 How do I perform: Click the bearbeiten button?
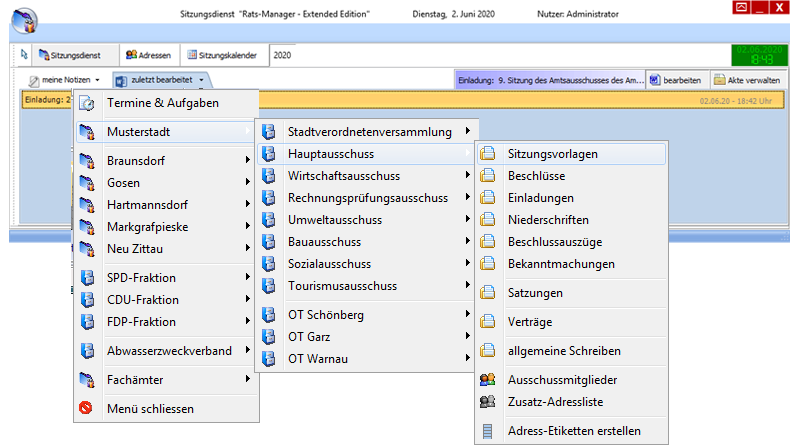click(677, 80)
